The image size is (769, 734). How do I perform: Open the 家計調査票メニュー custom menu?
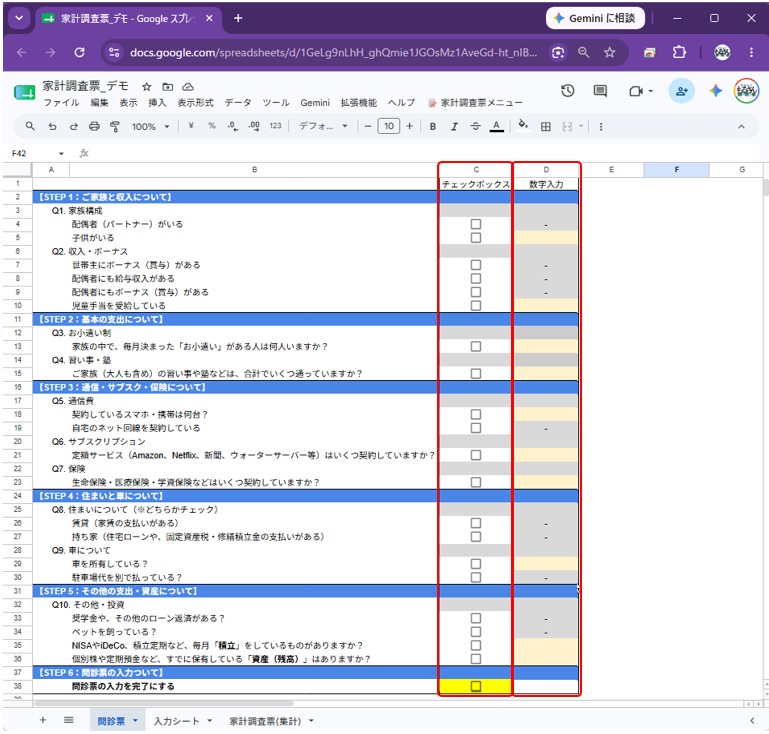coord(475,102)
